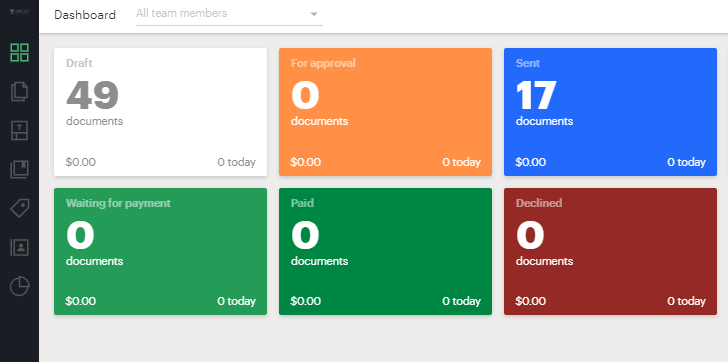The width and height of the screenshot is (728, 362).
Task: Click the All team members filter field
Action: 229,14
